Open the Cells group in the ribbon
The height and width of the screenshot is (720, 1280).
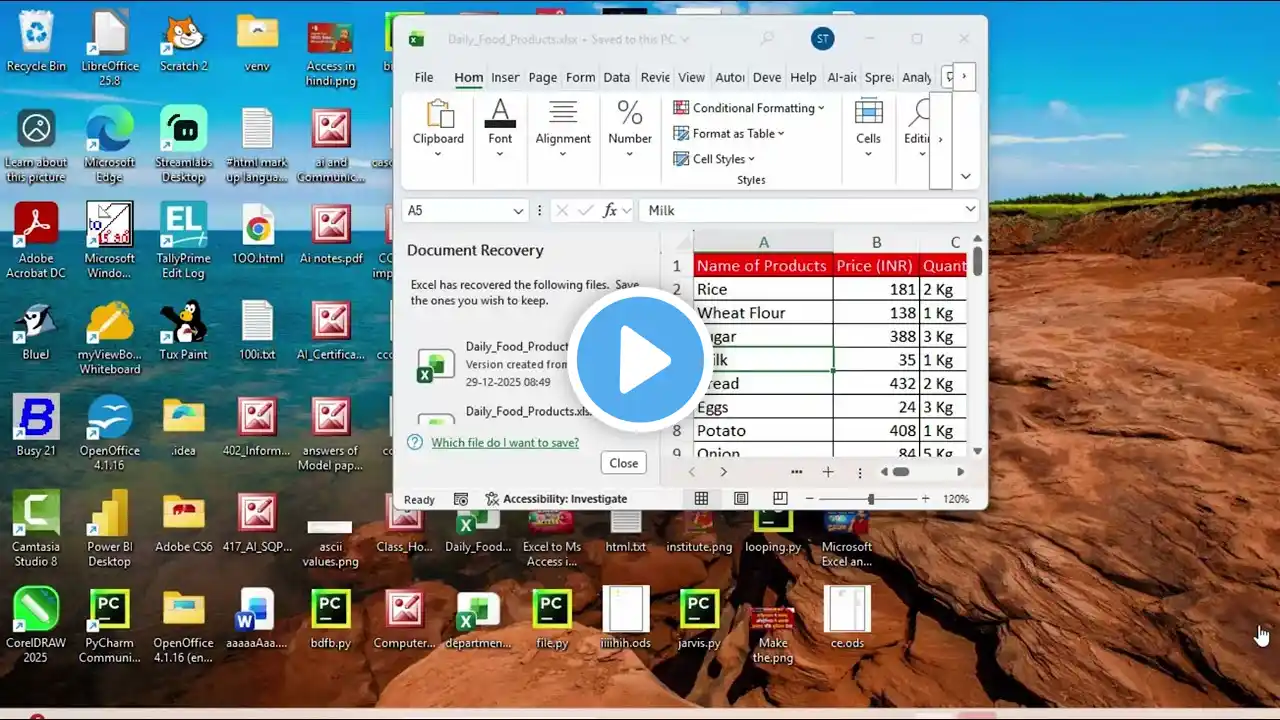[868, 127]
